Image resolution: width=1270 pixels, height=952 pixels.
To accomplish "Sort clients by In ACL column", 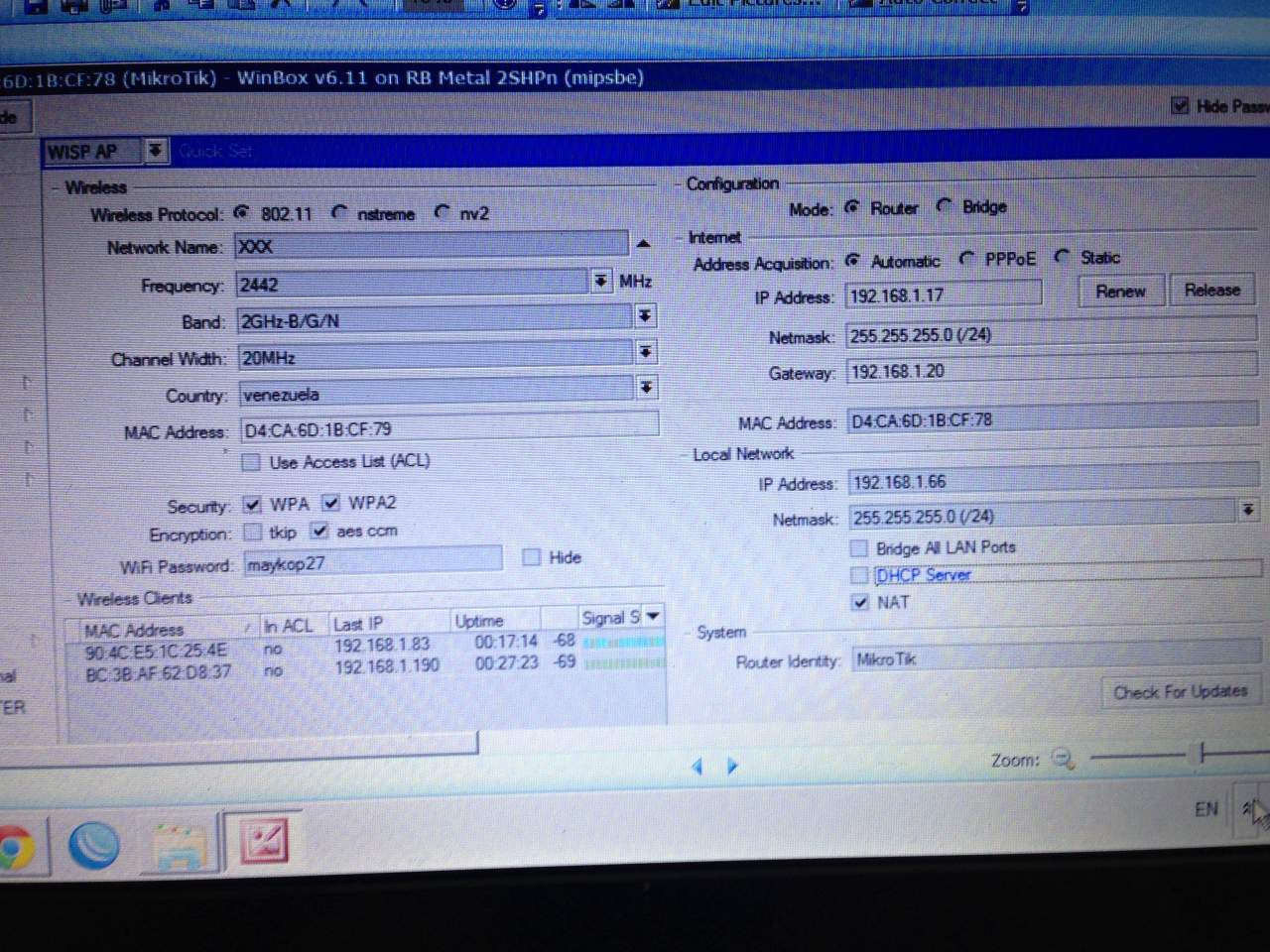I will (289, 626).
